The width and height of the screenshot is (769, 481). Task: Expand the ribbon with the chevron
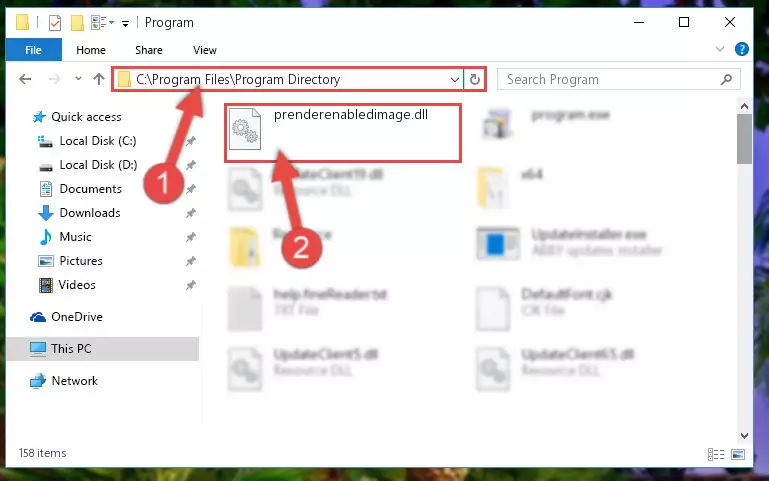pyautogui.click(x=719, y=49)
